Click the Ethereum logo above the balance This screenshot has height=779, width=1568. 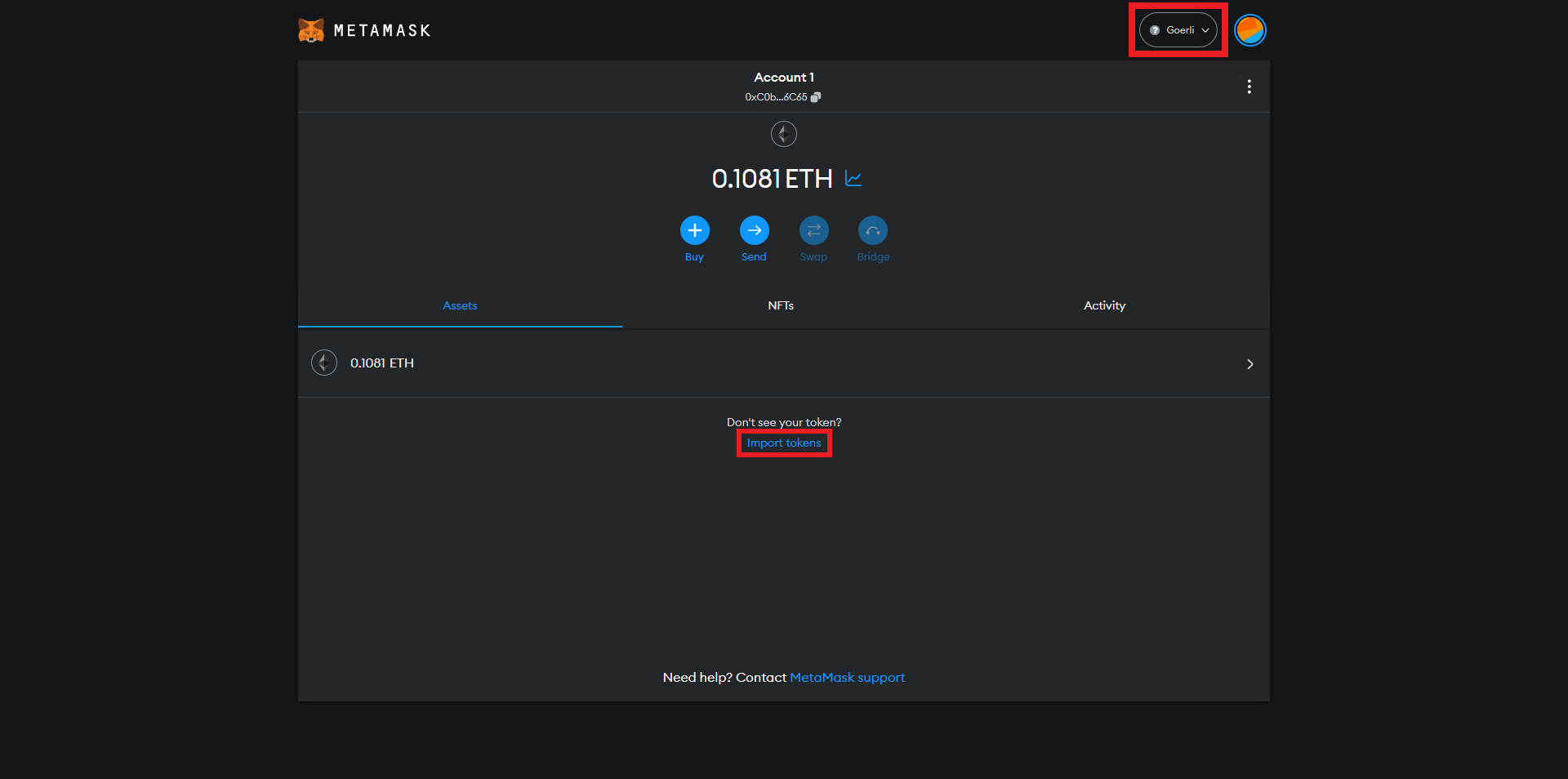click(x=783, y=134)
